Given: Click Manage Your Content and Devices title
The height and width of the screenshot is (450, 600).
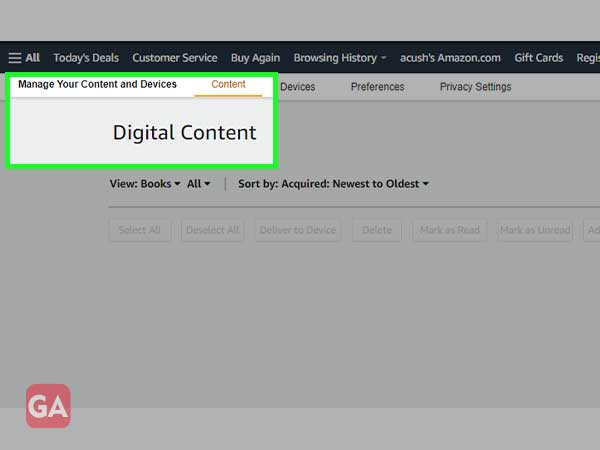Looking at the screenshot, I should [x=97, y=84].
